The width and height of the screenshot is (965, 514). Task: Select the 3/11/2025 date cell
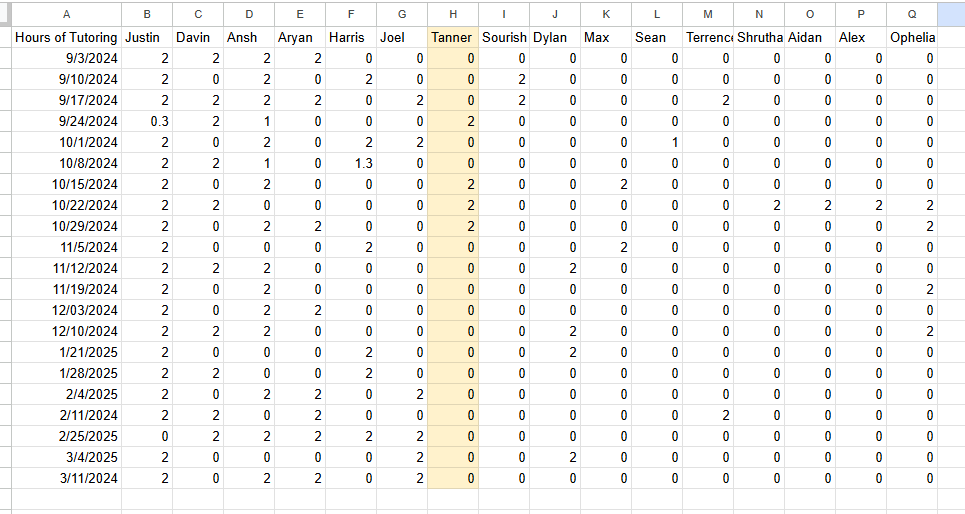(x=66, y=478)
